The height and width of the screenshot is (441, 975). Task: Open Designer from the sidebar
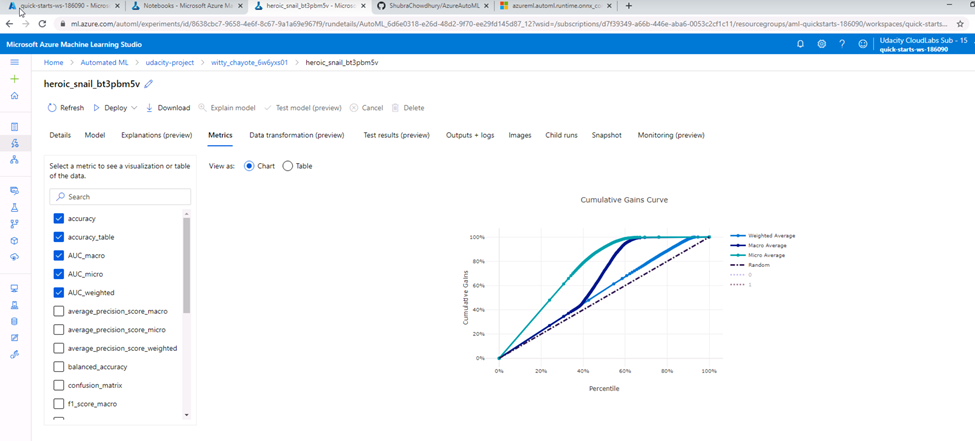(x=15, y=160)
